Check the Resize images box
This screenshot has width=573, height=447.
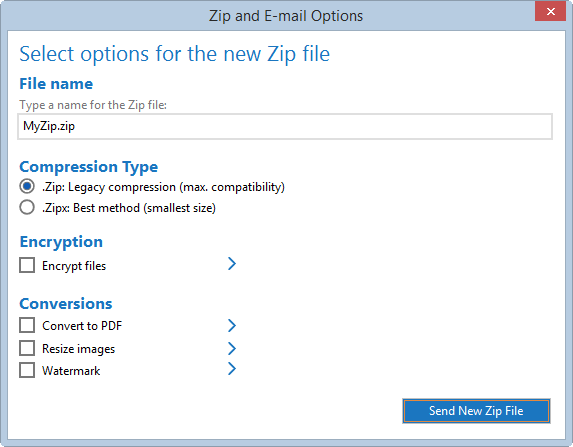click(x=27, y=348)
